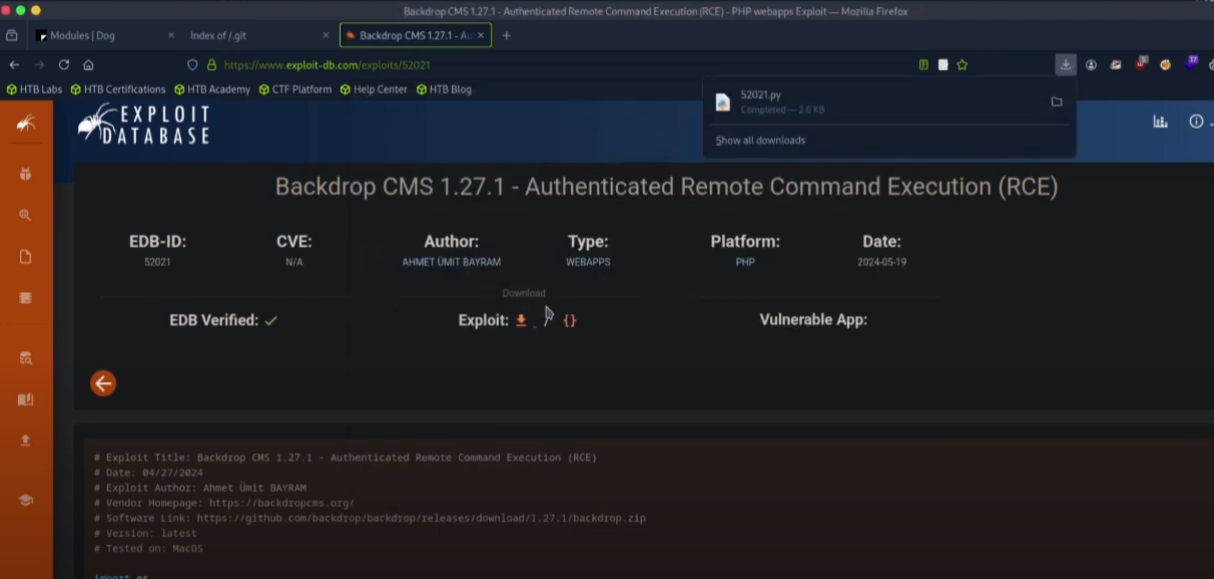1214x579 pixels.
Task: Click the EDB Verified checkmark
Action: coord(271,321)
